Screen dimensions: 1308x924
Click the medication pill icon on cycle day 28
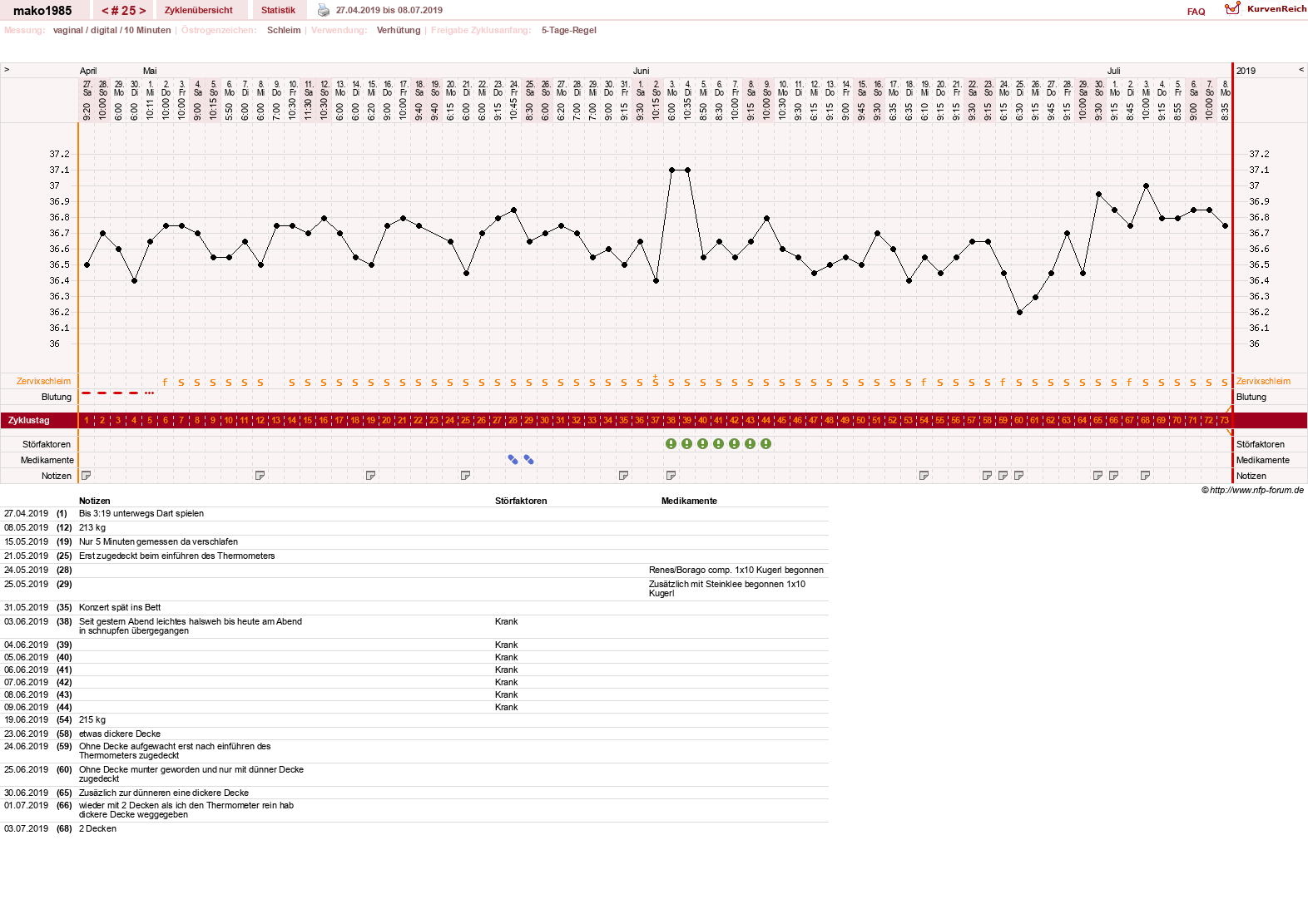pyautogui.click(x=513, y=459)
